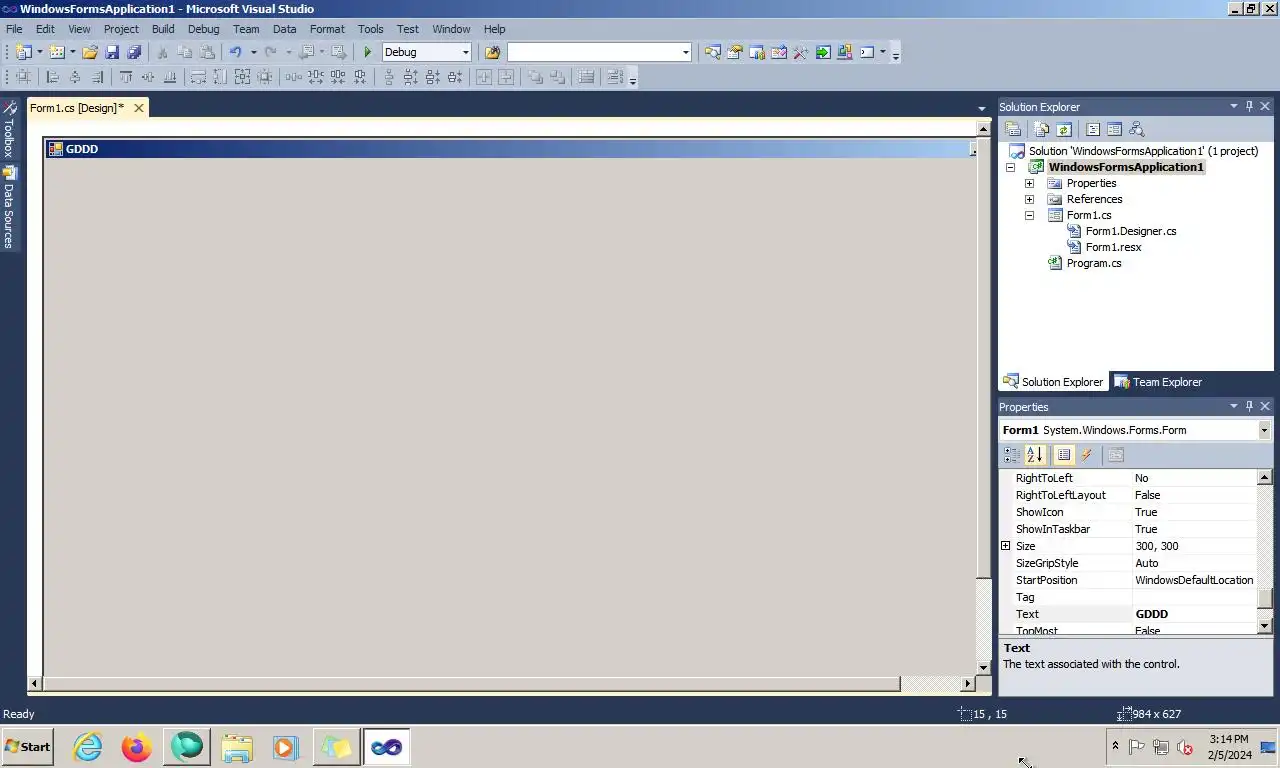Show events with the lightning bolt icon

(x=1086, y=455)
